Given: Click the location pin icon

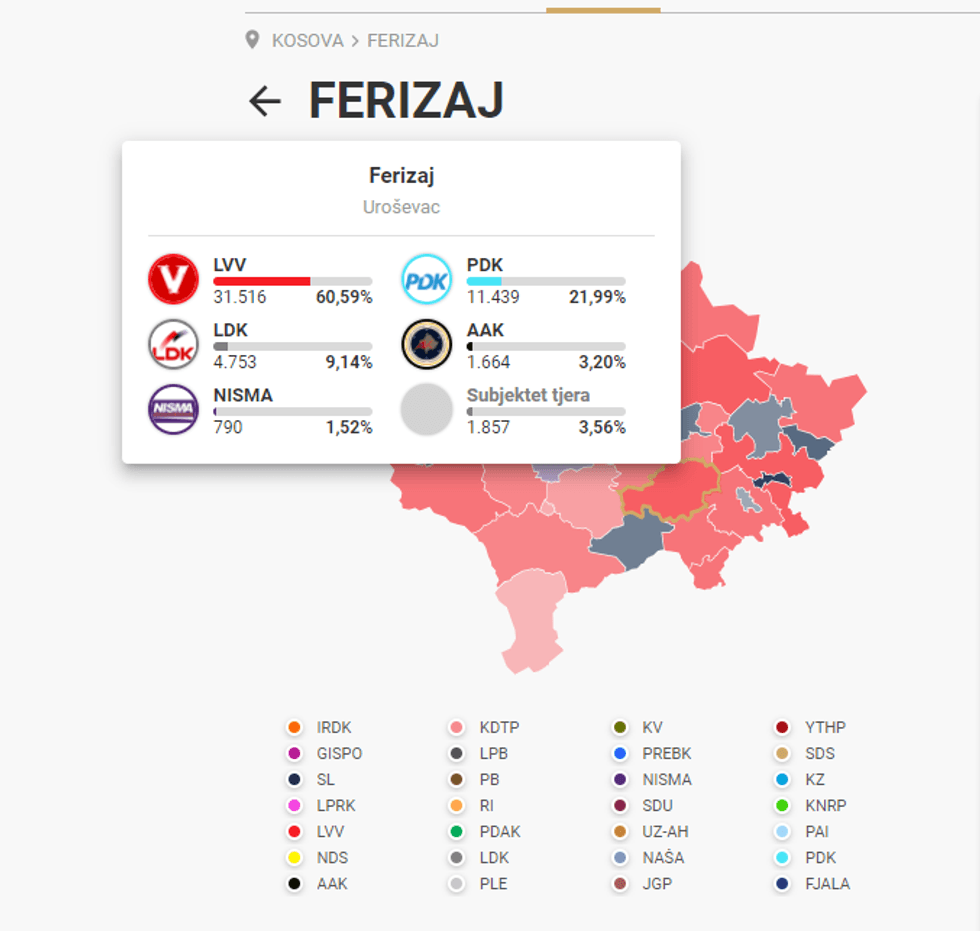Looking at the screenshot, I should pyautogui.click(x=253, y=41).
